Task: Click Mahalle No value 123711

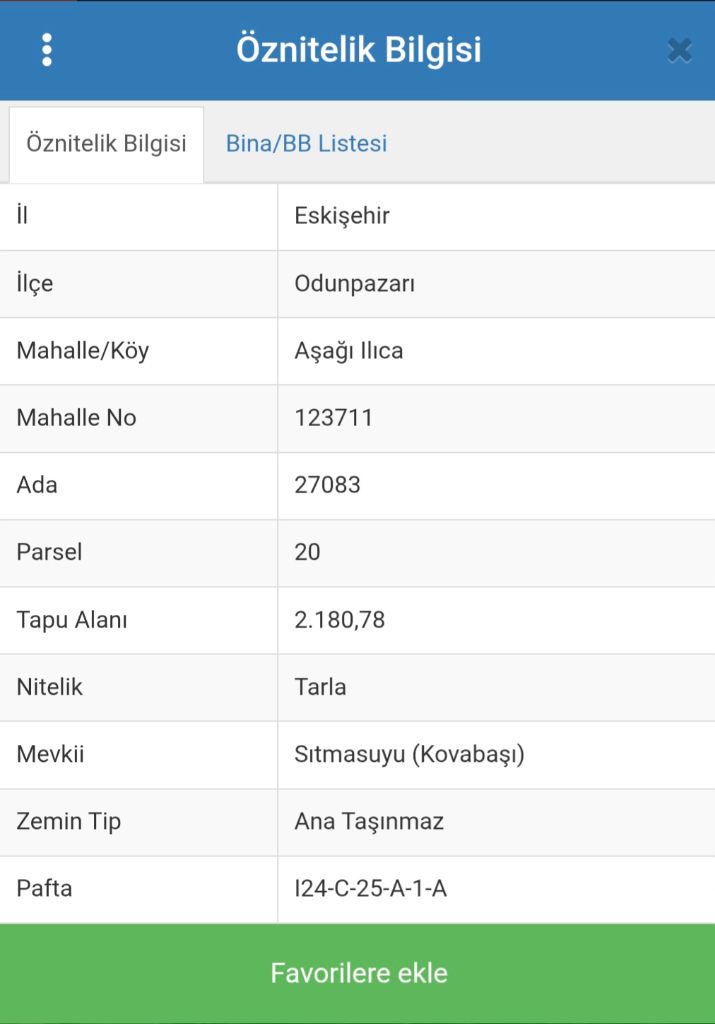Action: click(x=334, y=418)
